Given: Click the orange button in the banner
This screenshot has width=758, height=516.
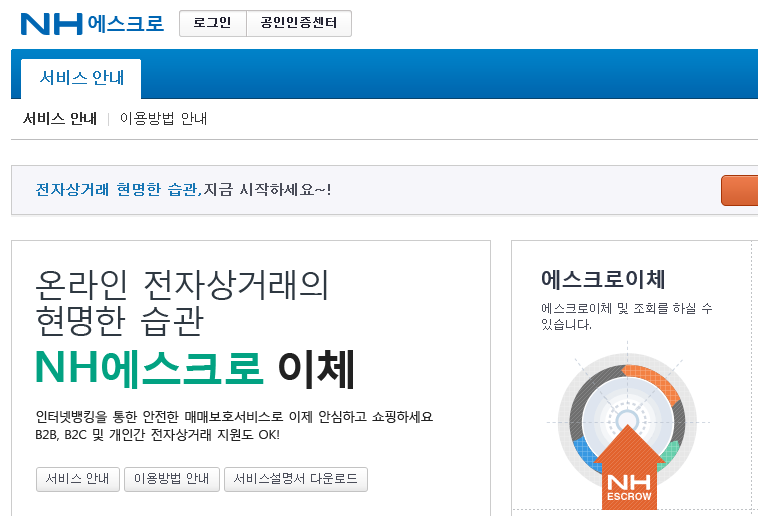Looking at the screenshot, I should coord(740,191).
